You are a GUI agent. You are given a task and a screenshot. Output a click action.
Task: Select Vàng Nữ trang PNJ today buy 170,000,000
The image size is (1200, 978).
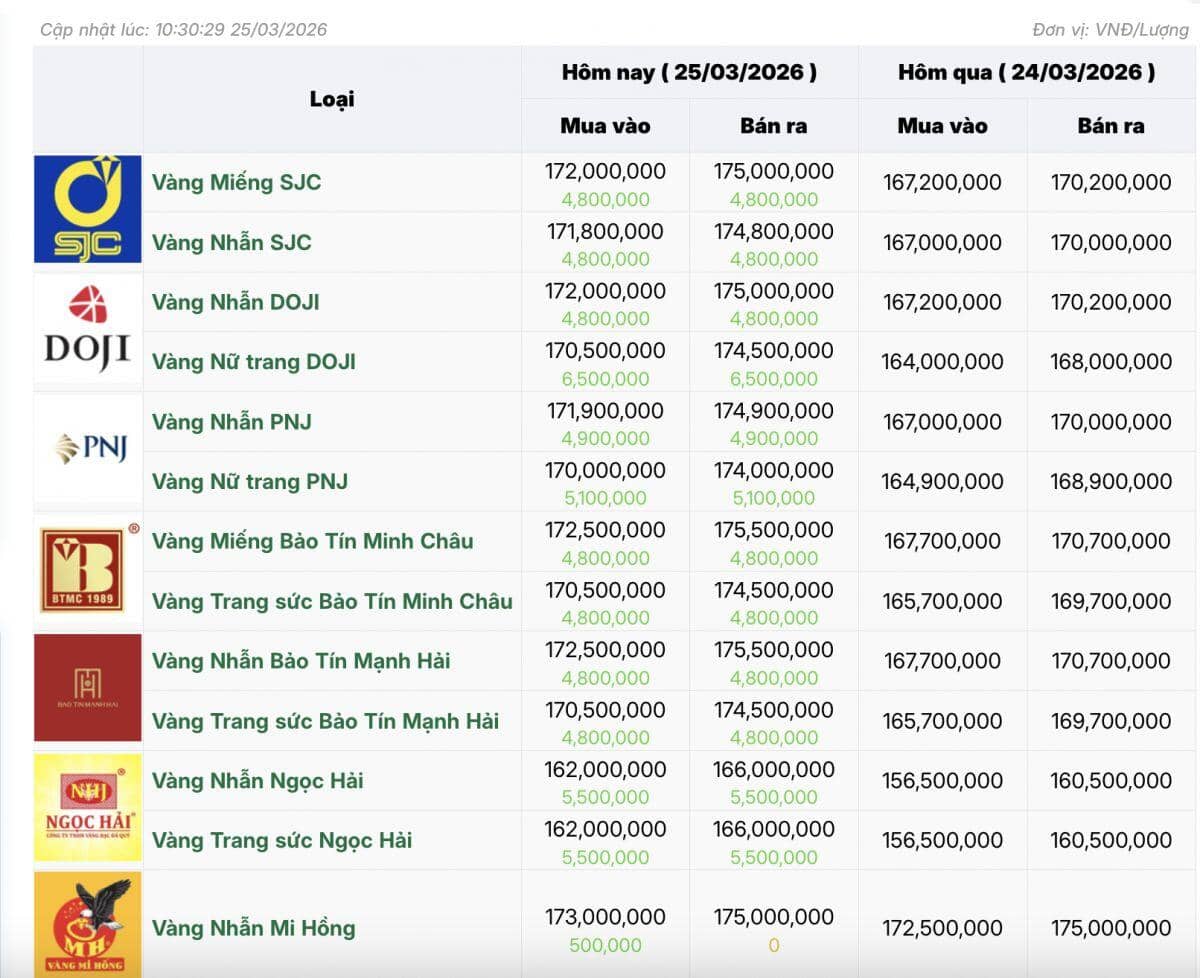pos(605,471)
